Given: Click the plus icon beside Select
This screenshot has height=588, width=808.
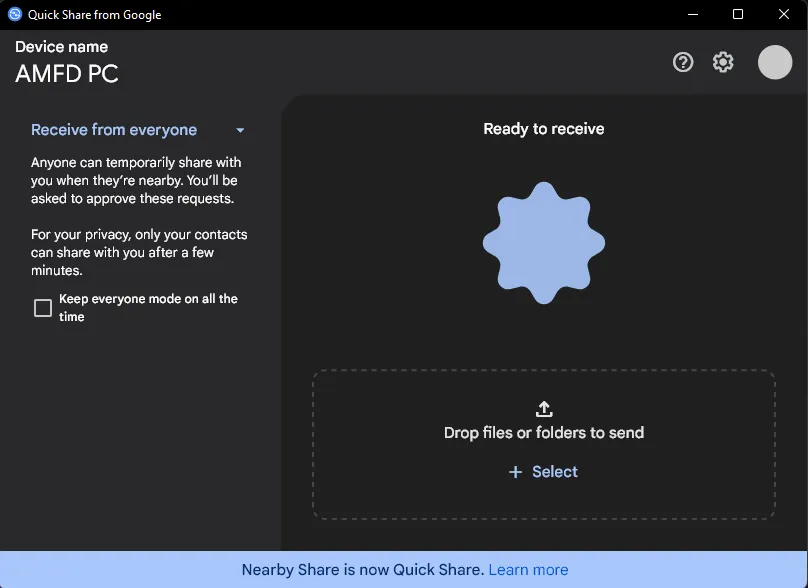Looking at the screenshot, I should pyautogui.click(x=516, y=472).
